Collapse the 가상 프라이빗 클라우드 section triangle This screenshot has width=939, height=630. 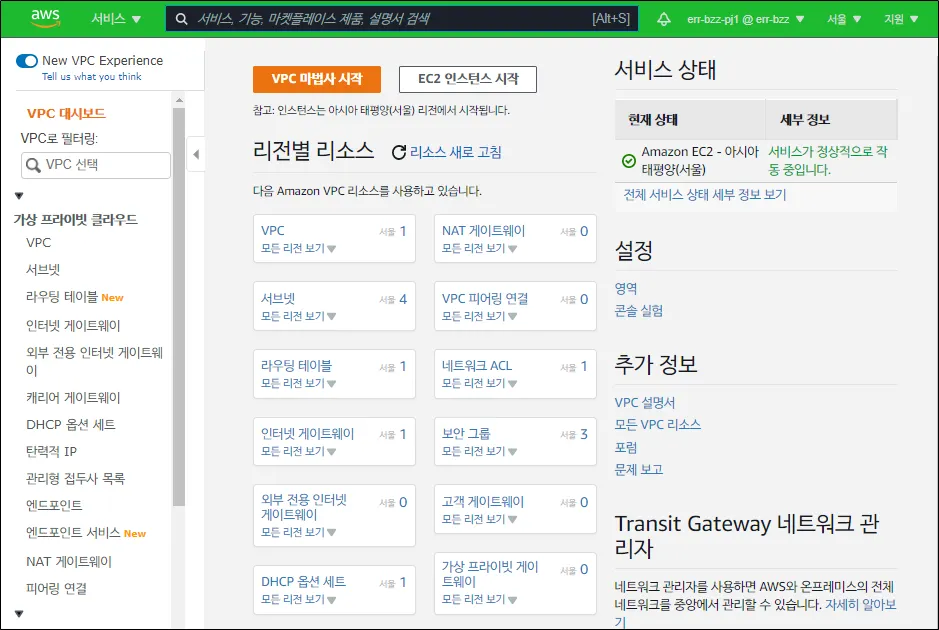[19, 196]
